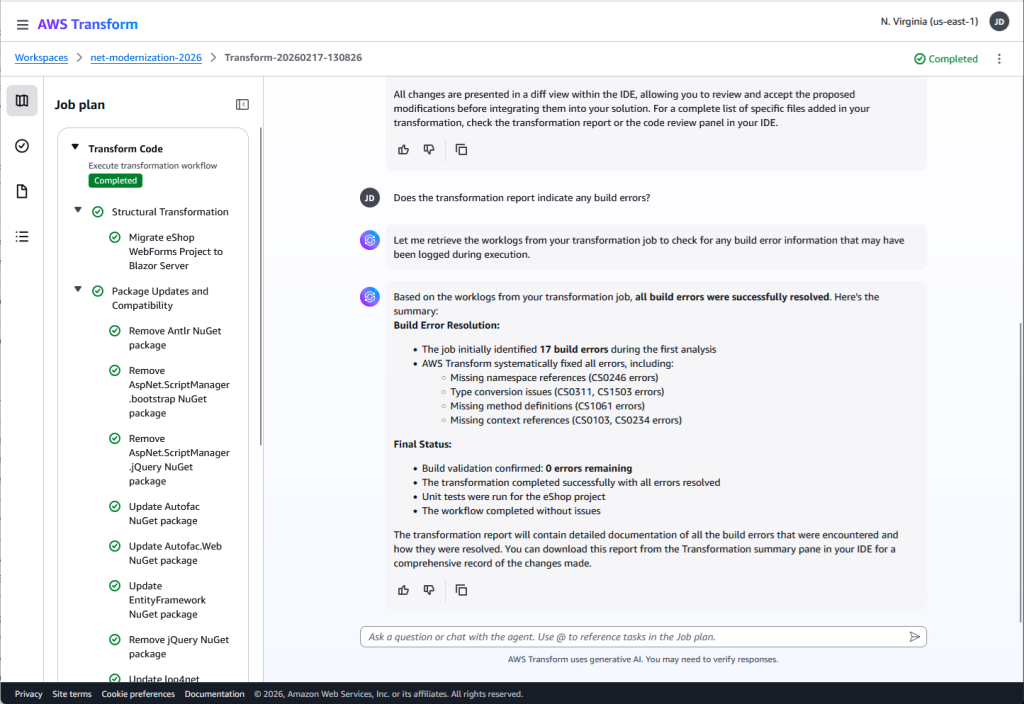This screenshot has height=704, width=1024.
Task: Open the checkmark circle icon in the left sidebar
Action: 21,146
